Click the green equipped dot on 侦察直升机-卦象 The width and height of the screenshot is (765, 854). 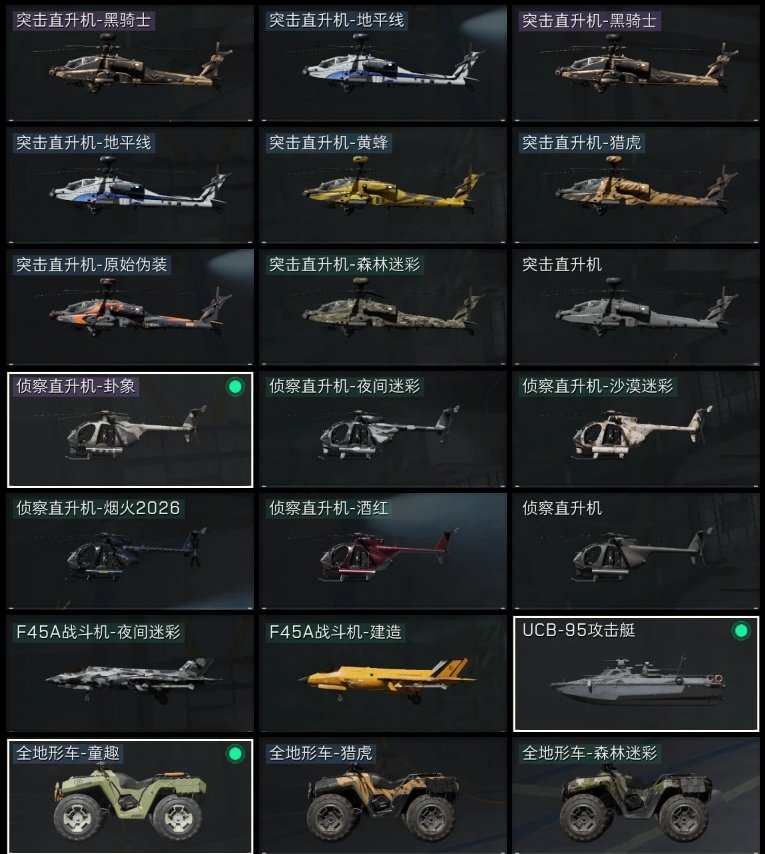point(235,387)
